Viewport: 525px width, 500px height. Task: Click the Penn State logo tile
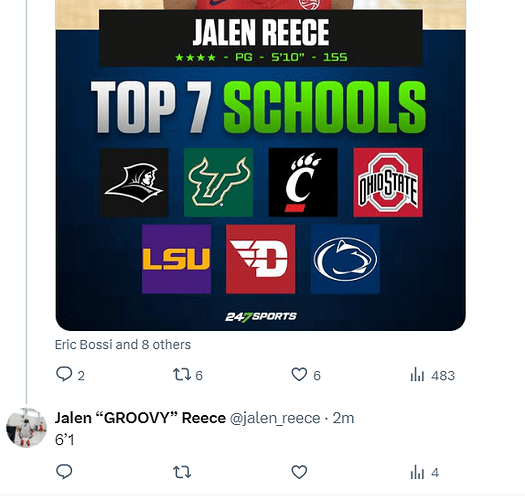coord(345,259)
